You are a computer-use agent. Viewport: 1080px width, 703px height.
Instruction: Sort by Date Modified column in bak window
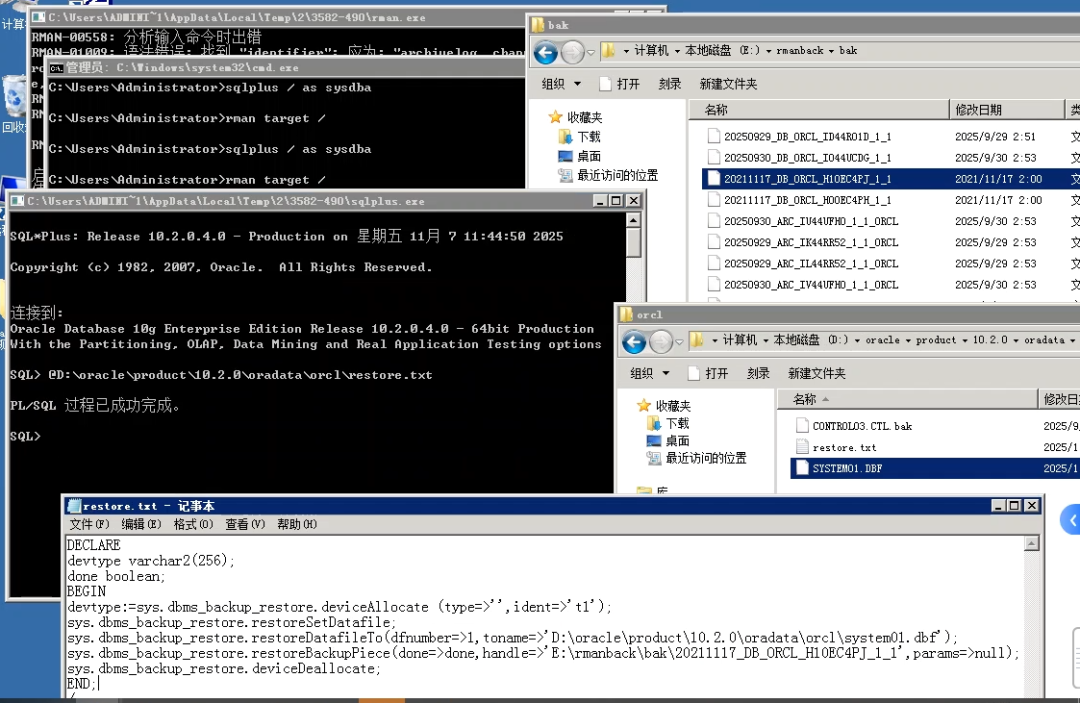click(1007, 109)
